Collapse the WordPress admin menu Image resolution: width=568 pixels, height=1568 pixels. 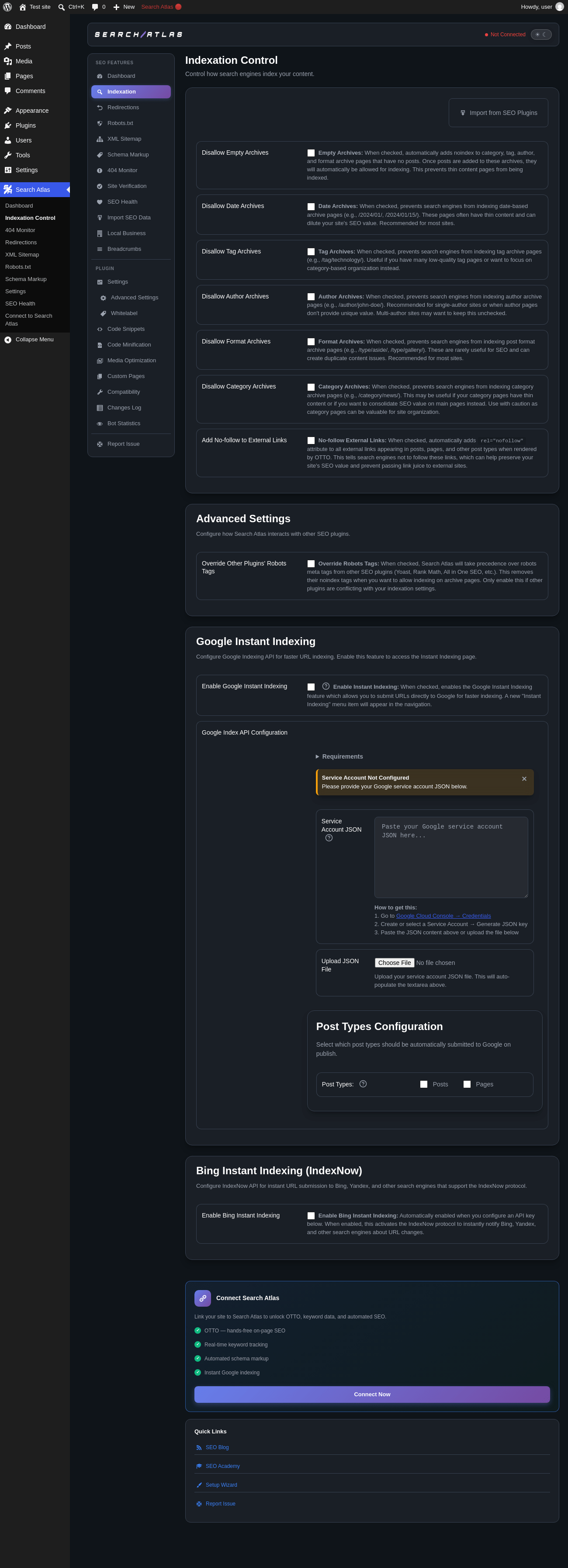[x=35, y=340]
